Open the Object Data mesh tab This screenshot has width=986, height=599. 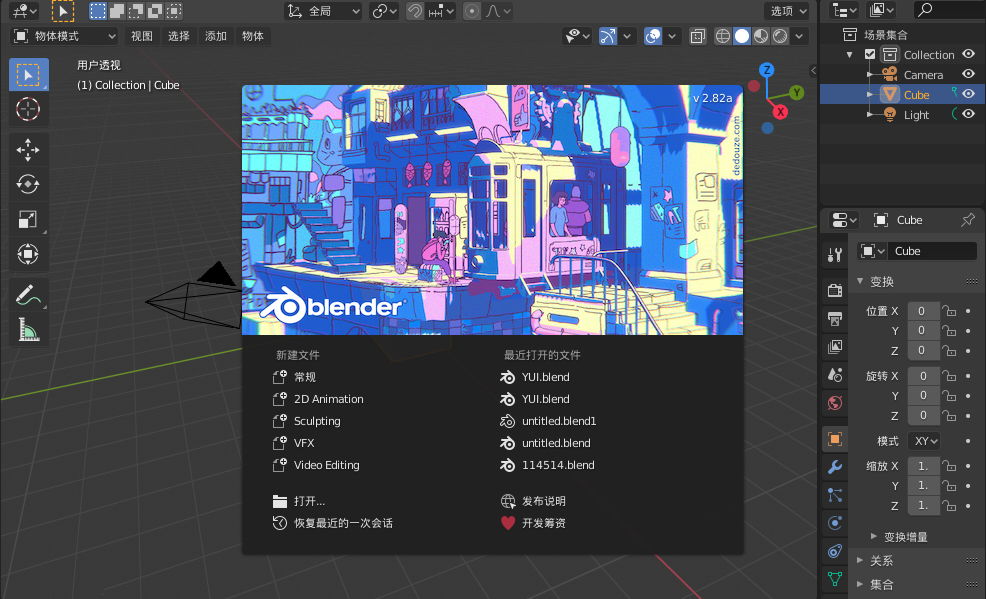pos(835,579)
